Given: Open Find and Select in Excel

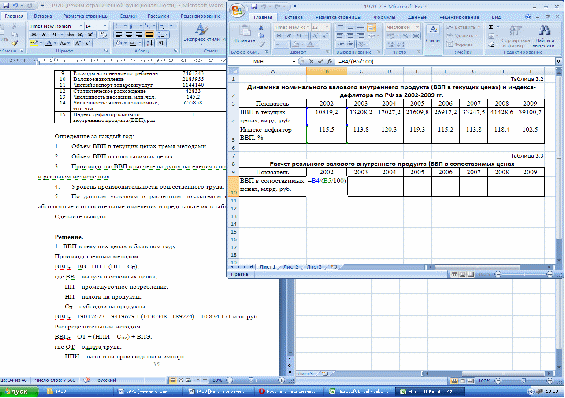Looking at the screenshot, I should coord(544,35).
